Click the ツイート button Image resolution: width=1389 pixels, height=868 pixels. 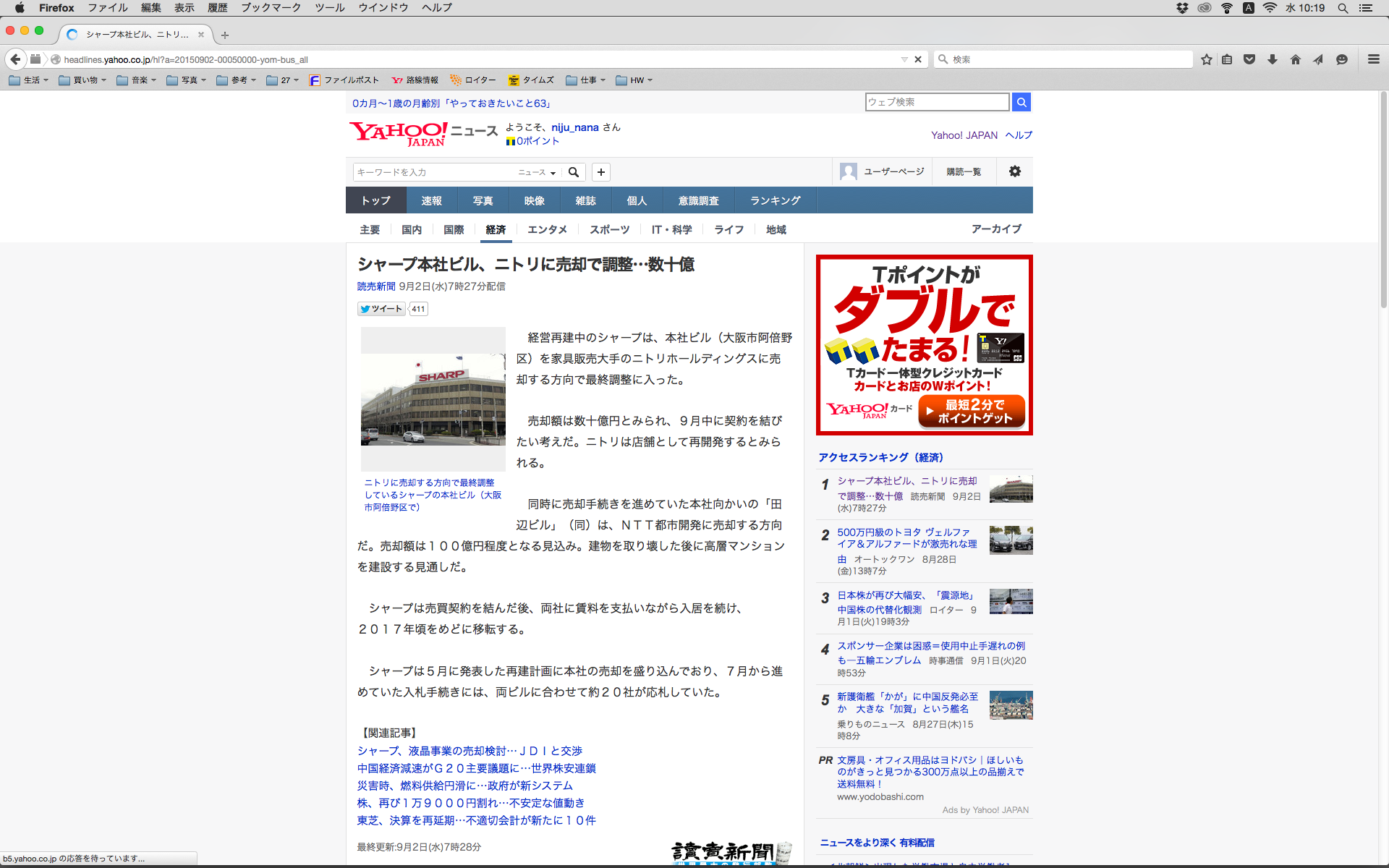tap(381, 309)
